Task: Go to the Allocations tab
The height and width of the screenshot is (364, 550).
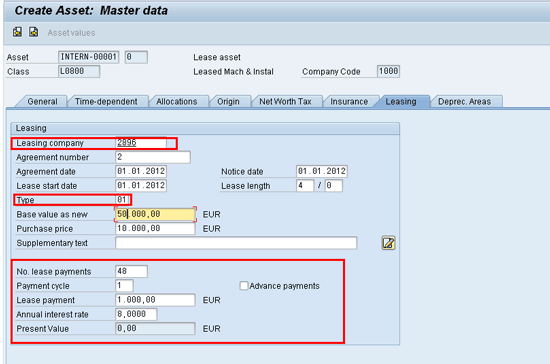Action: coord(177,101)
